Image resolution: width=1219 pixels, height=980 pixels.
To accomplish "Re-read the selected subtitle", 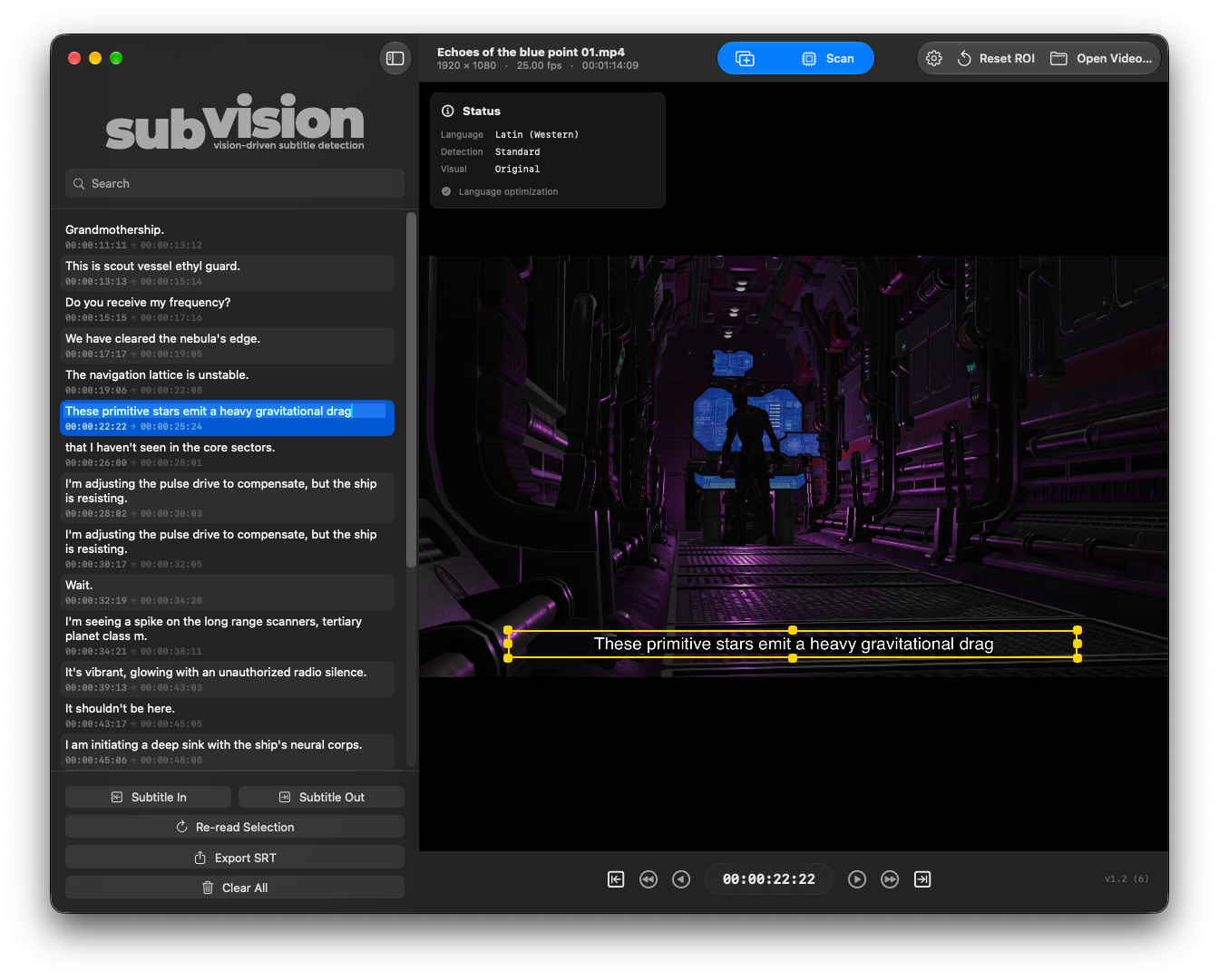I will click(235, 827).
